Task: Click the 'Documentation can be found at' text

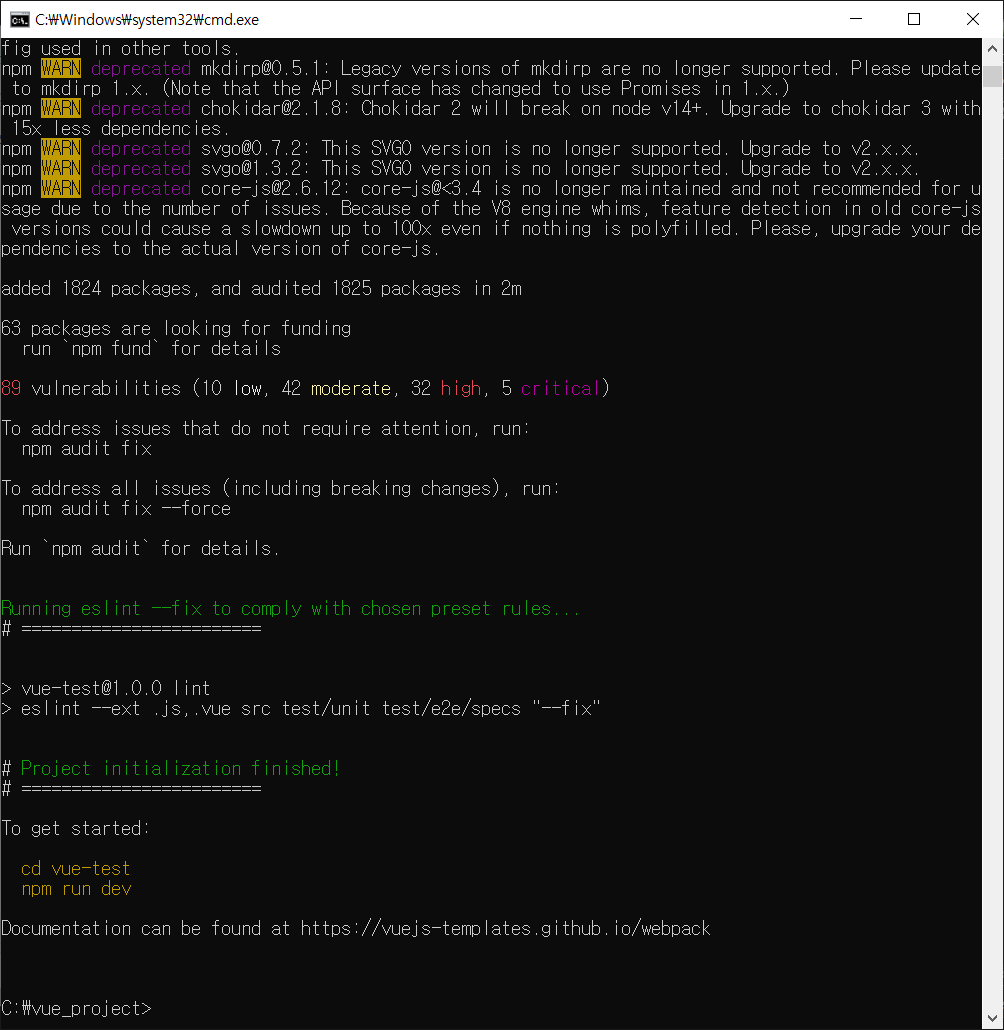Action: [x=146, y=928]
